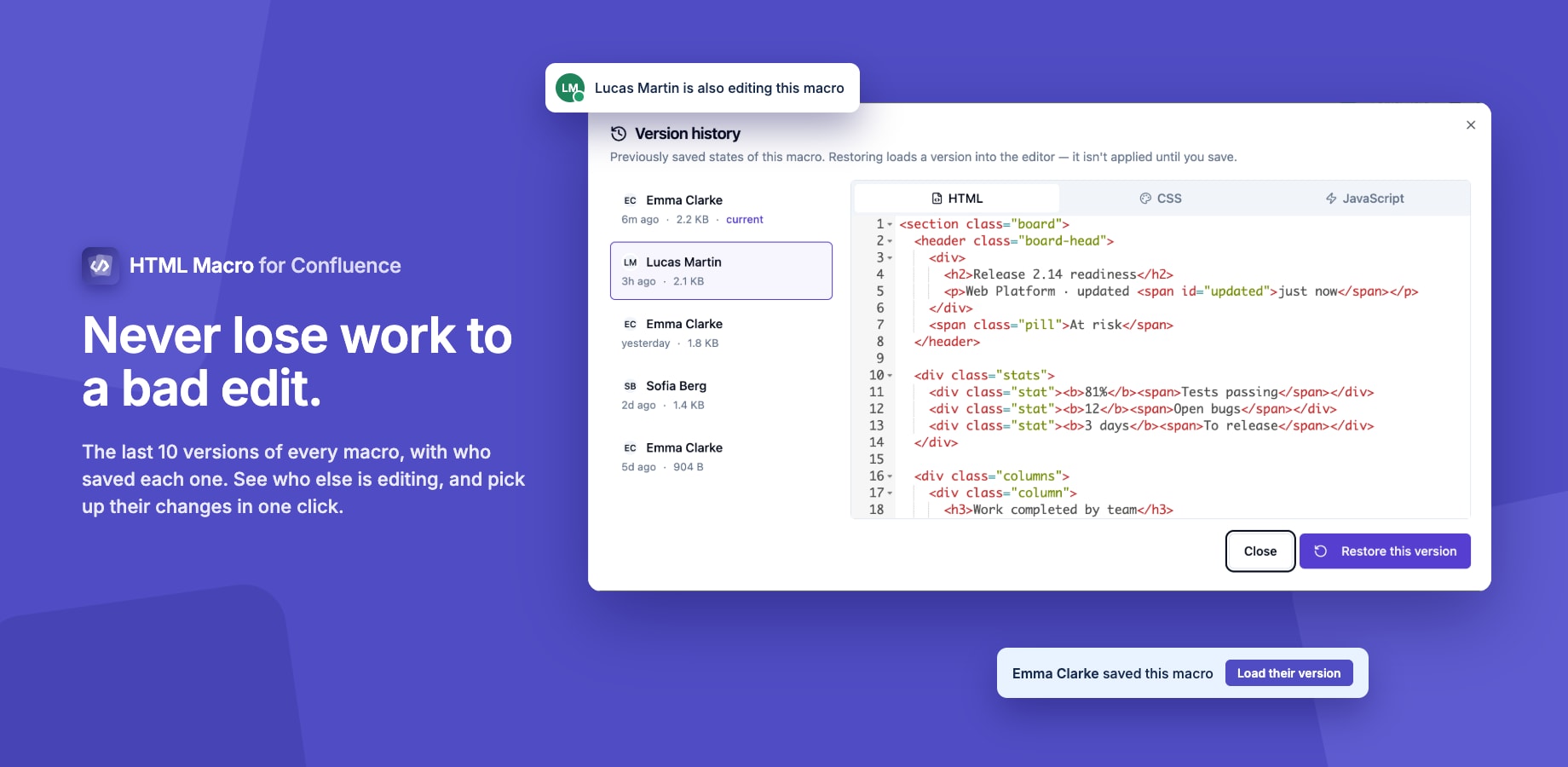1568x767 pixels.
Task: Click the EC avatar on the 5d ago version
Action: coord(631,448)
